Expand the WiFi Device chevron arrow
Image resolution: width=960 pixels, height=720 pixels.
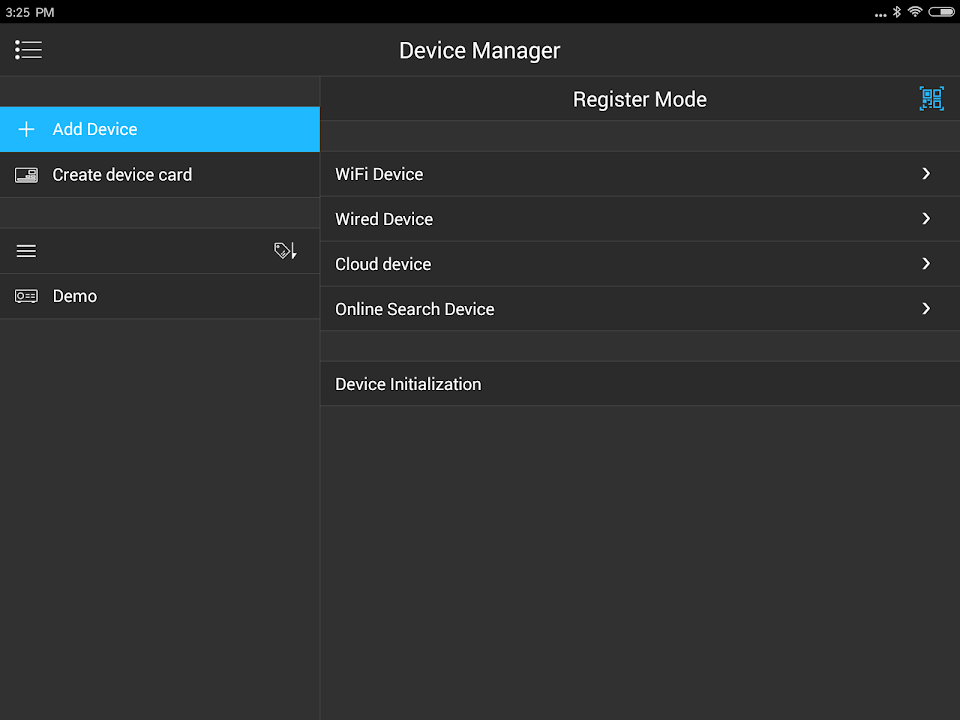tap(926, 174)
